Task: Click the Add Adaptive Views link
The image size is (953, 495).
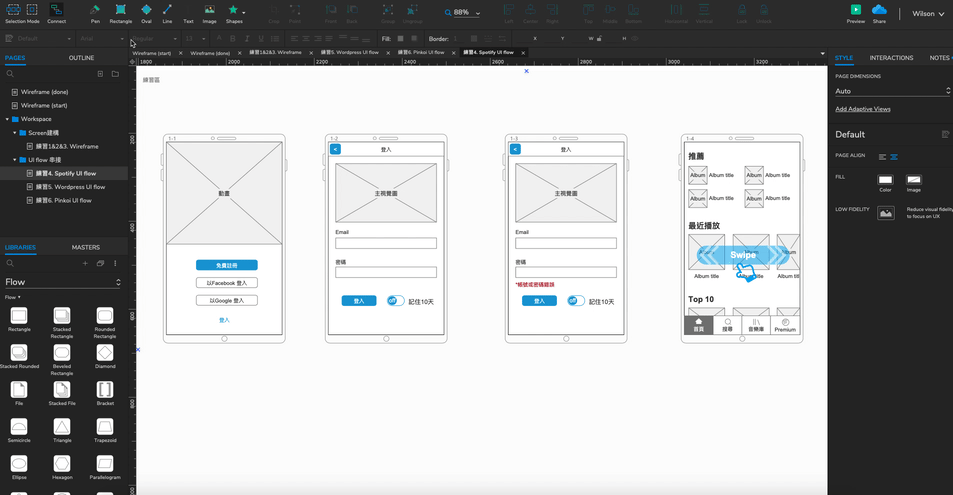Action: (x=862, y=109)
